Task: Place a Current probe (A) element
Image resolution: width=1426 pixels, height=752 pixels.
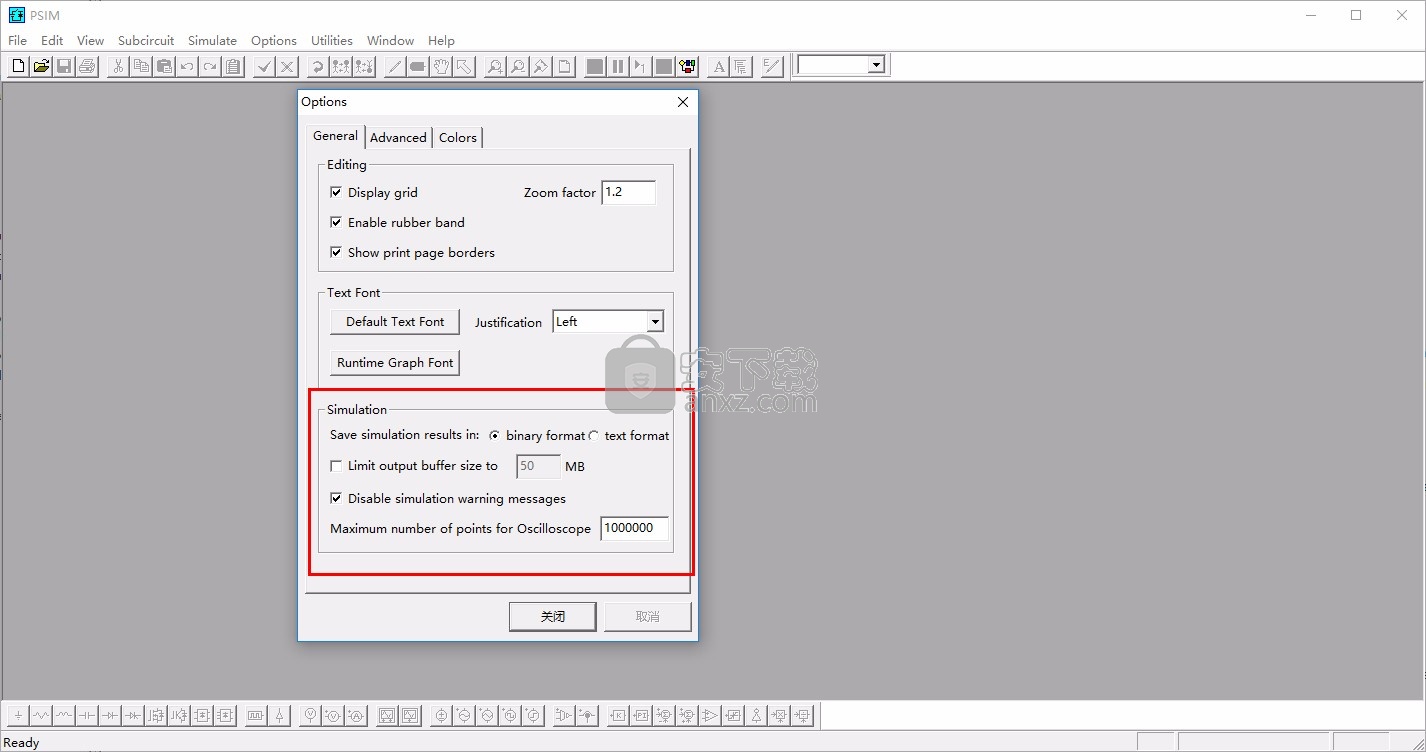Action: point(356,715)
